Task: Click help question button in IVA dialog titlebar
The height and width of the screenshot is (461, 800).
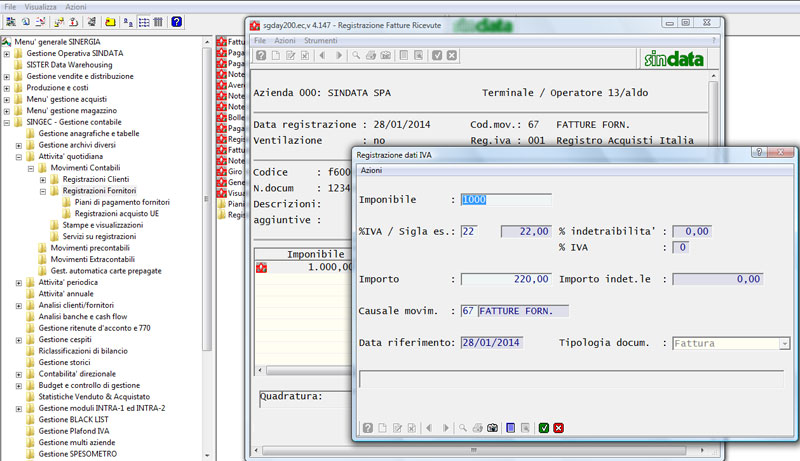Action: pyautogui.click(x=759, y=152)
